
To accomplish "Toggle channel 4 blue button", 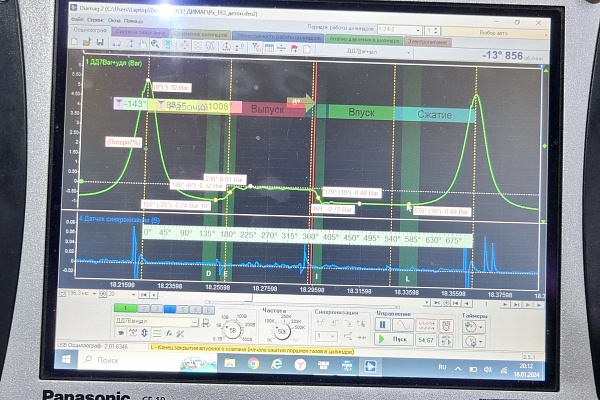I will point(170,309).
